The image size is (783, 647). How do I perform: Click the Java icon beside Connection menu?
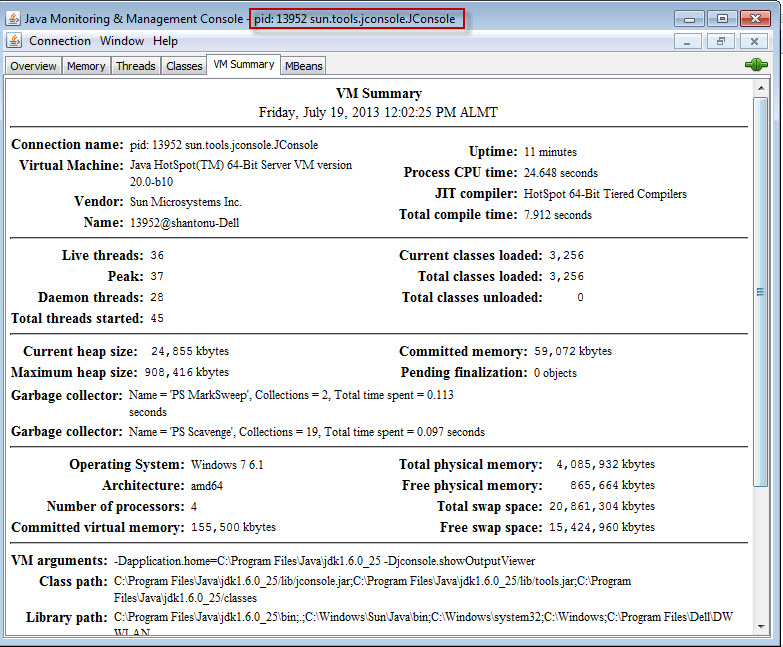tap(14, 41)
